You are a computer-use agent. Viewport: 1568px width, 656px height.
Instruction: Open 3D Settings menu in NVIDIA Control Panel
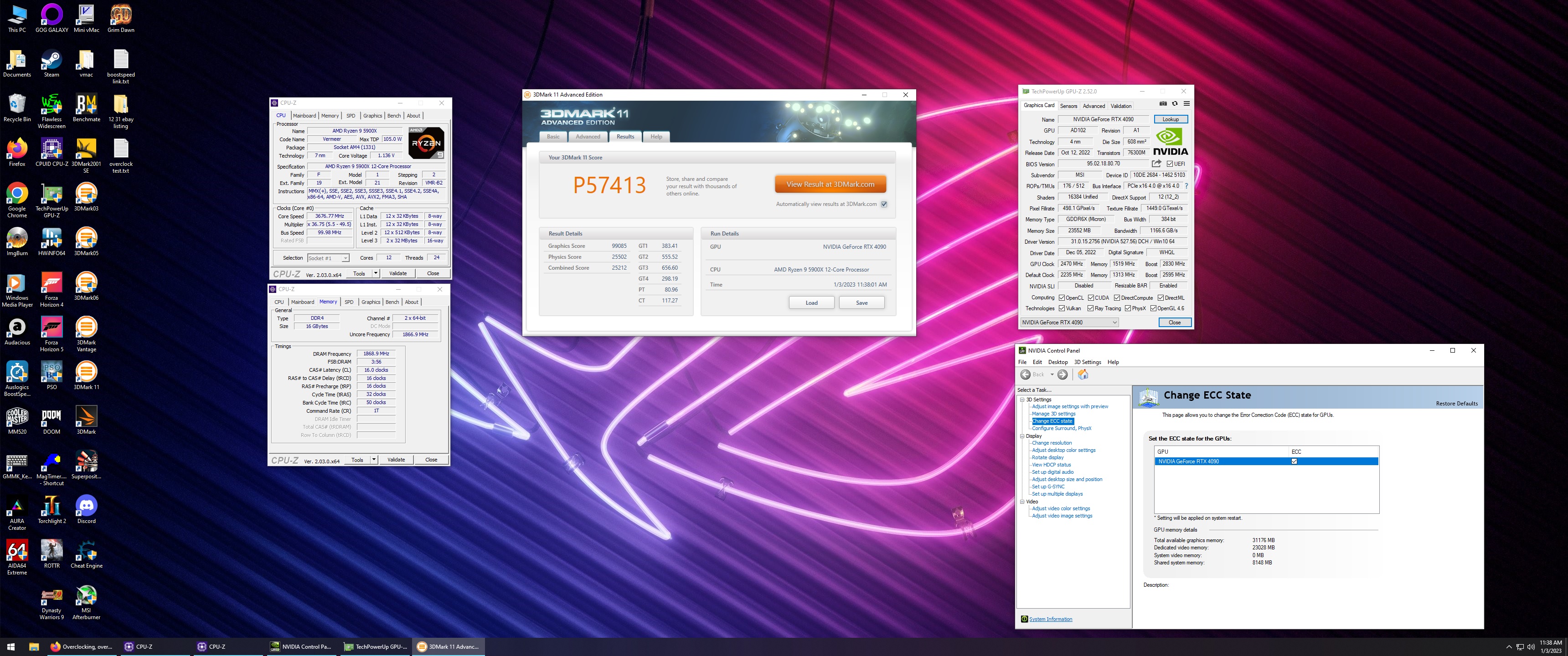[1087, 362]
